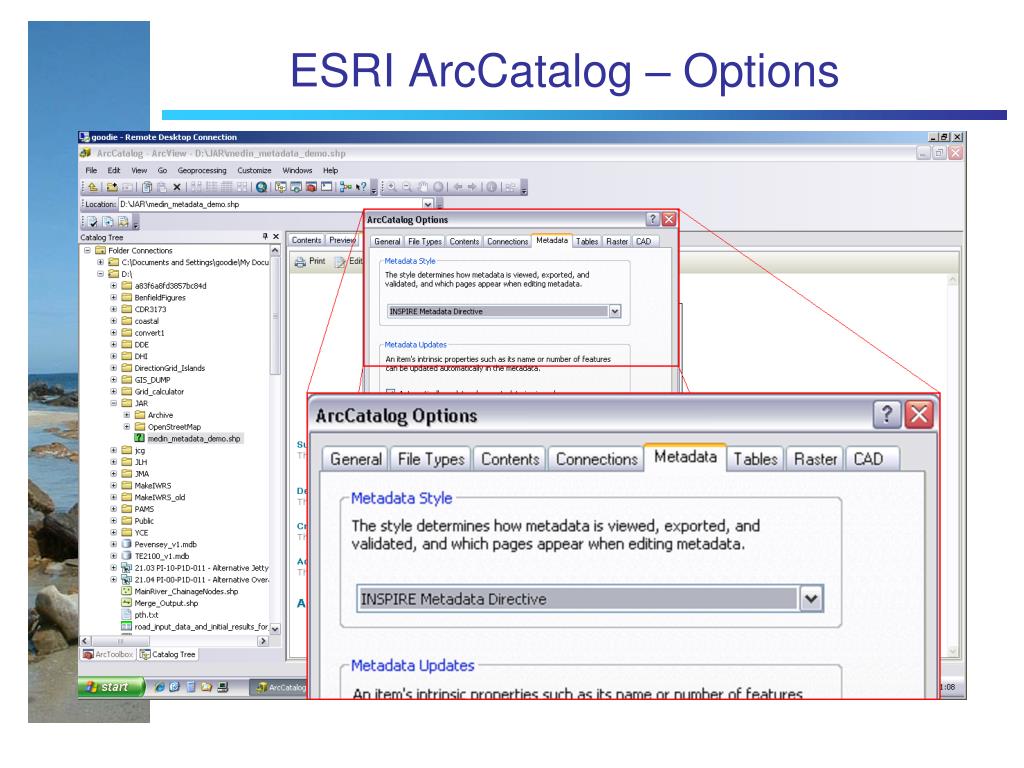Launch ArcMap with the globe icon
This screenshot has width=1024, height=768.
pos(261,187)
